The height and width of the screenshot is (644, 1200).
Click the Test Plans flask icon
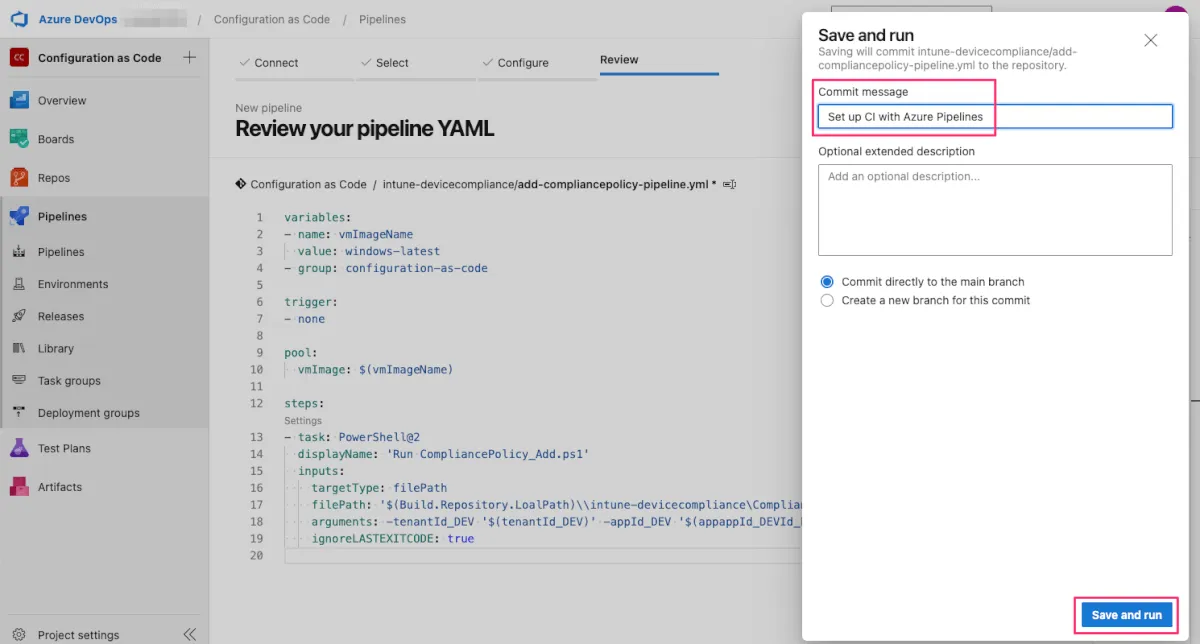pos(19,448)
